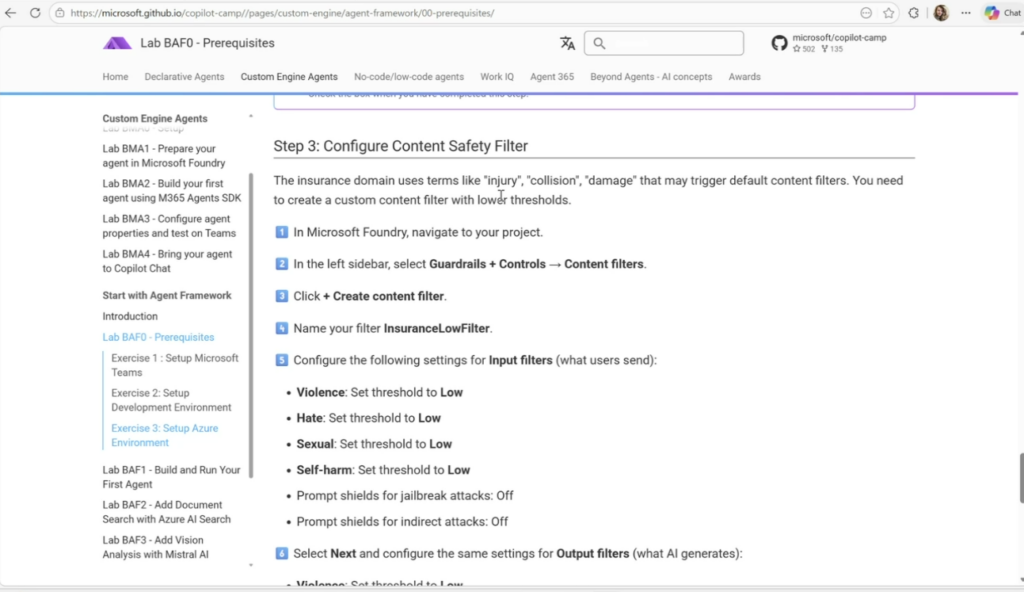1024x592 pixels.
Task: Open the Copilot Chat icon in the browser toolbar
Action: click(x=1002, y=13)
